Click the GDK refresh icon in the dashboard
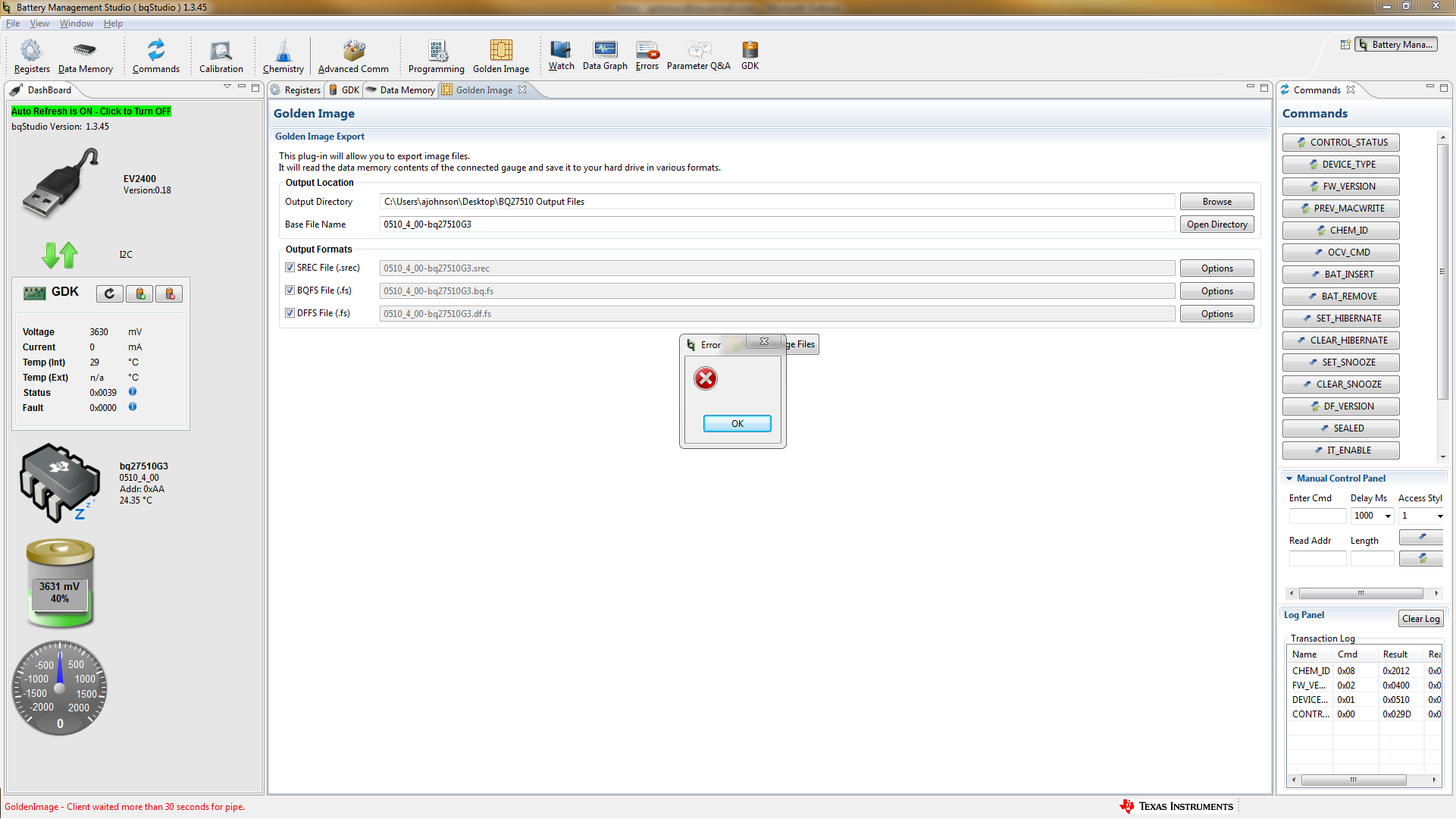This screenshot has width=1456, height=819. pos(110,294)
